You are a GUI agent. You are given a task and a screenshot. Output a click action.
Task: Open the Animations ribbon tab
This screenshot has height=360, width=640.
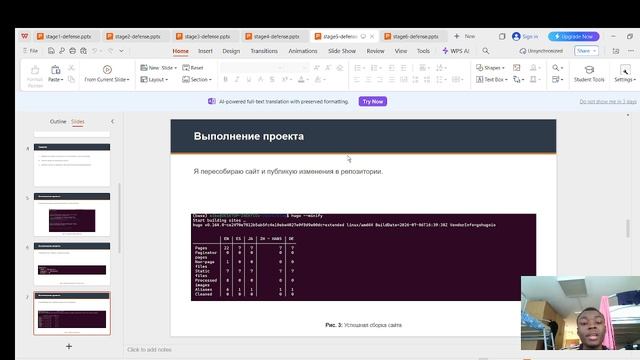303,51
